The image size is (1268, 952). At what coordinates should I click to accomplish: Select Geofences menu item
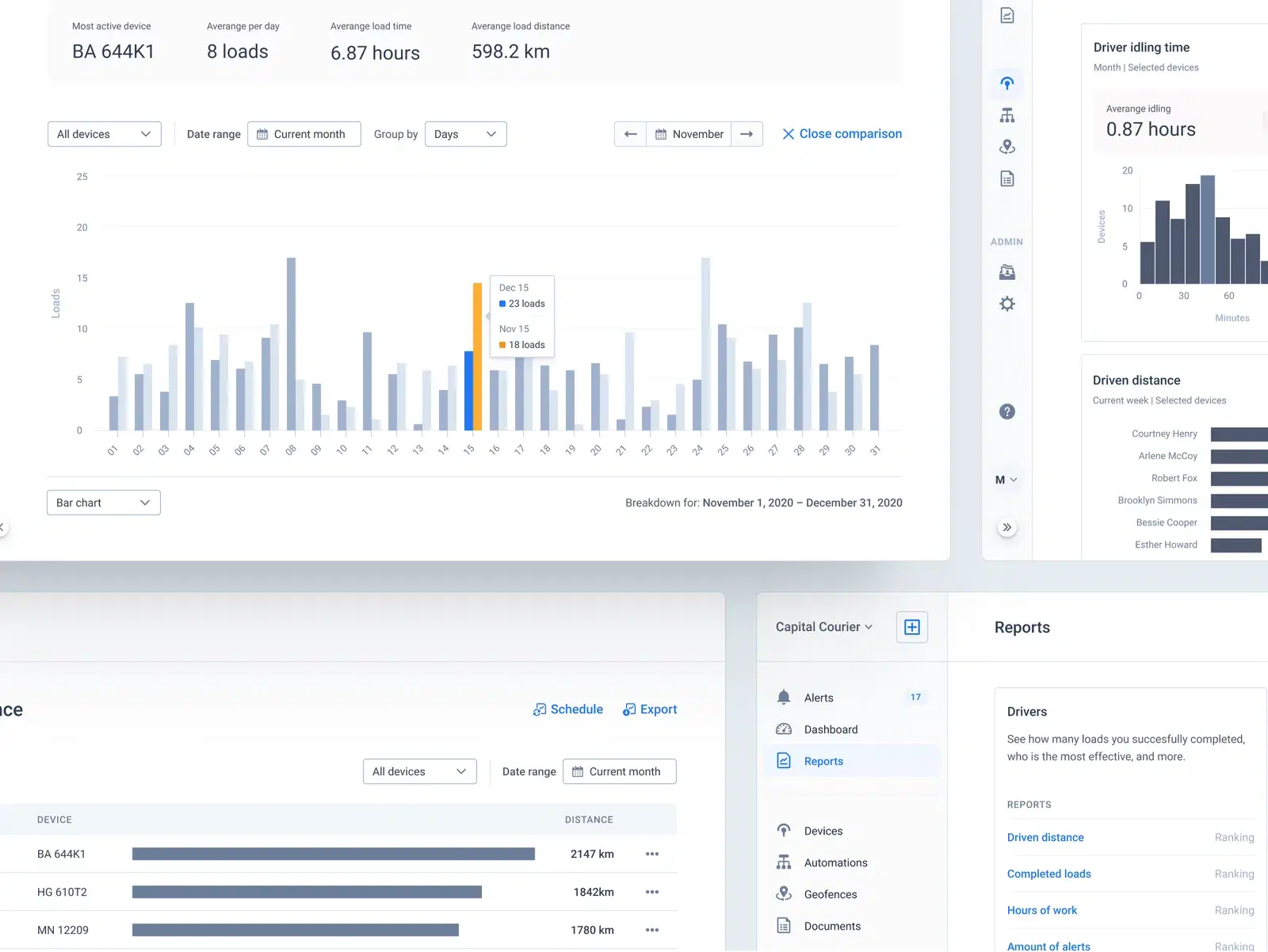(x=853, y=894)
